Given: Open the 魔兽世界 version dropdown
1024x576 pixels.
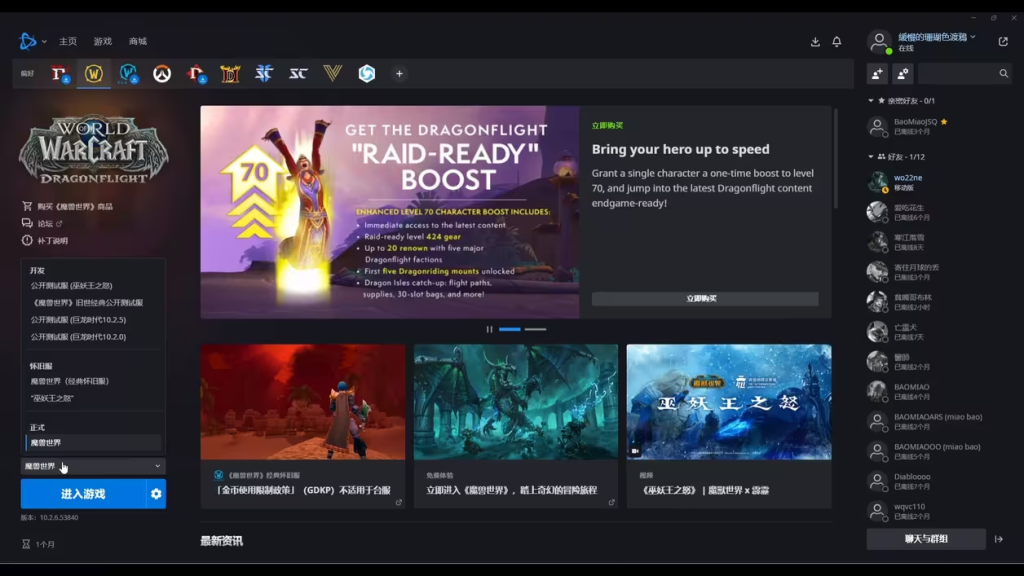Looking at the screenshot, I should tap(93, 466).
